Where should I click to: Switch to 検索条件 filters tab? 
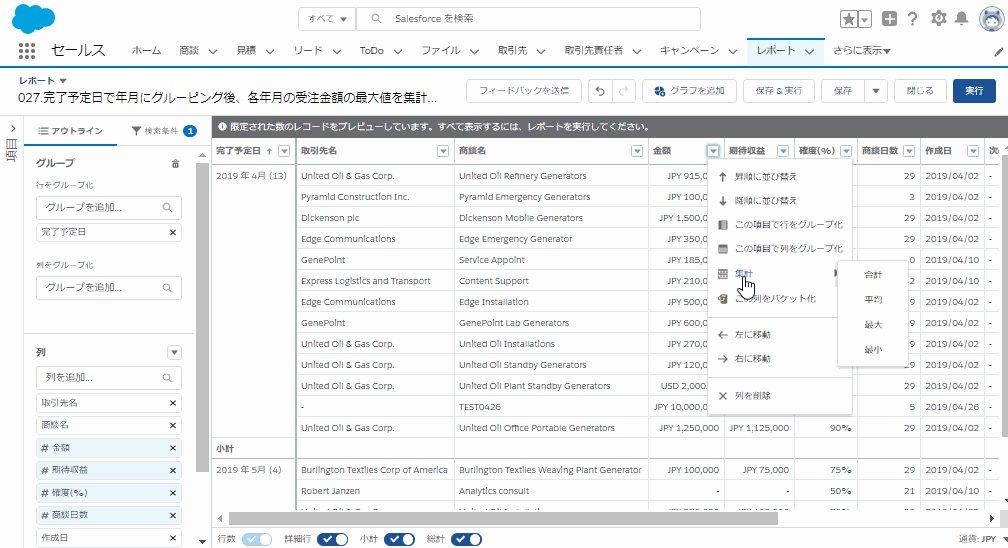click(164, 131)
